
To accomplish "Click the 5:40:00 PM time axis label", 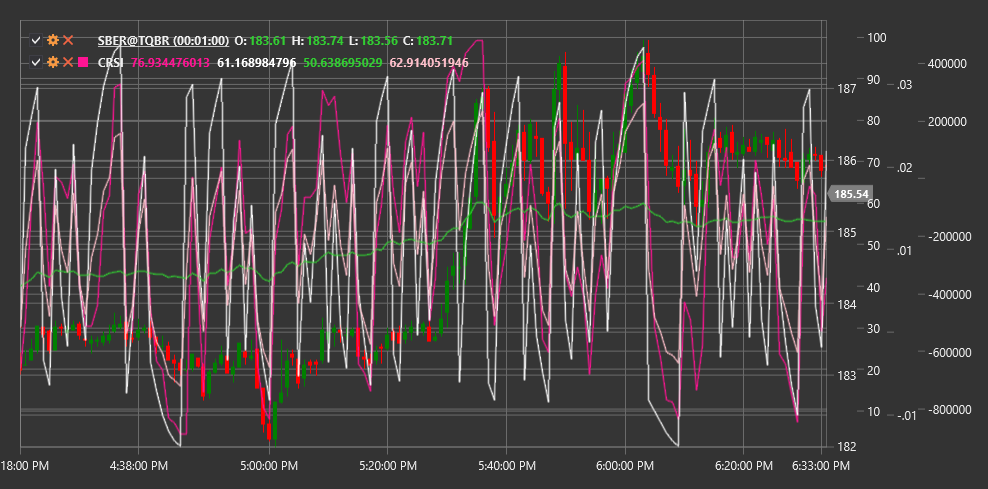I will (x=506, y=466).
